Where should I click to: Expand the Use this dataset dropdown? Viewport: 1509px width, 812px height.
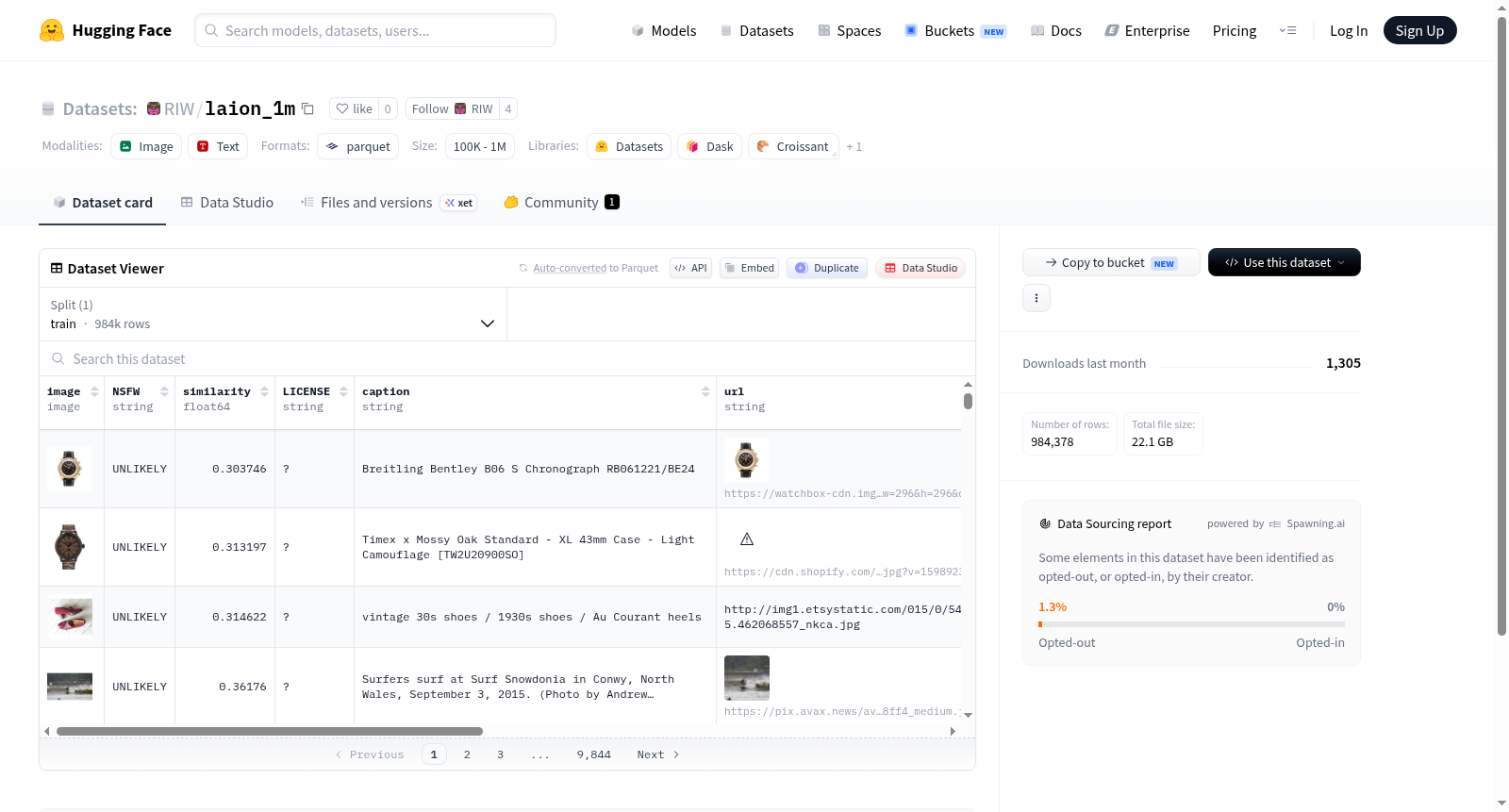(1285, 262)
